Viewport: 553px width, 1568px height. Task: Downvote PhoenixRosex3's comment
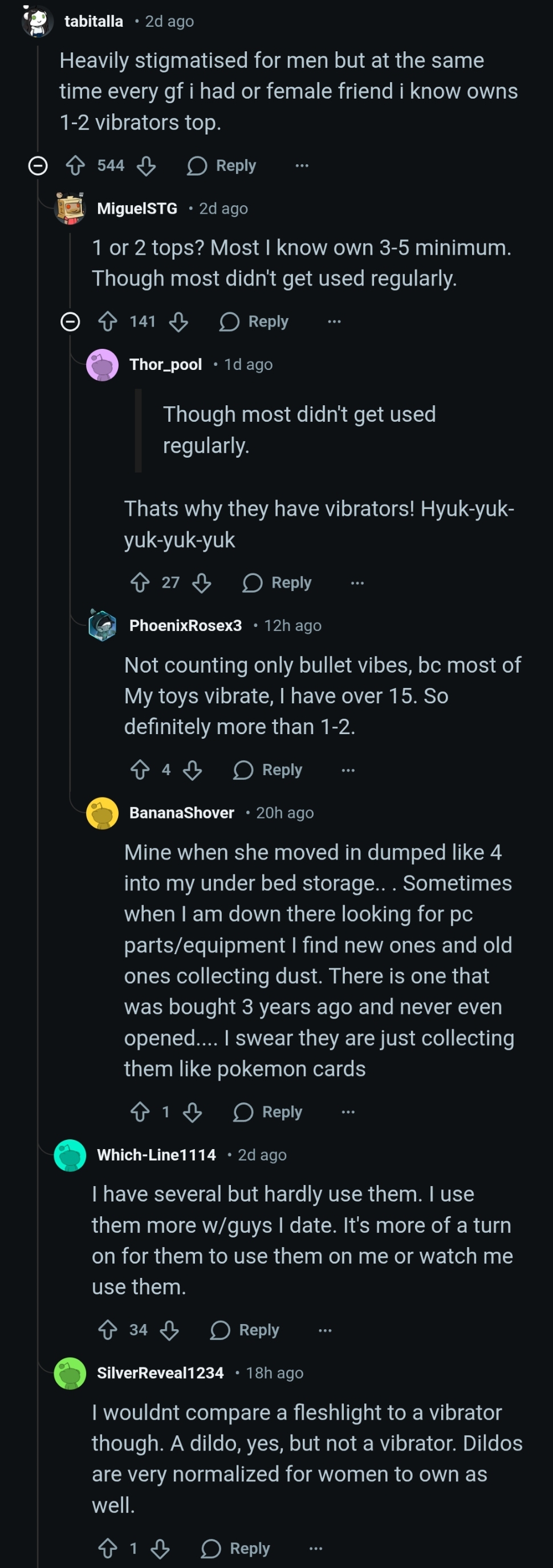[x=193, y=770]
